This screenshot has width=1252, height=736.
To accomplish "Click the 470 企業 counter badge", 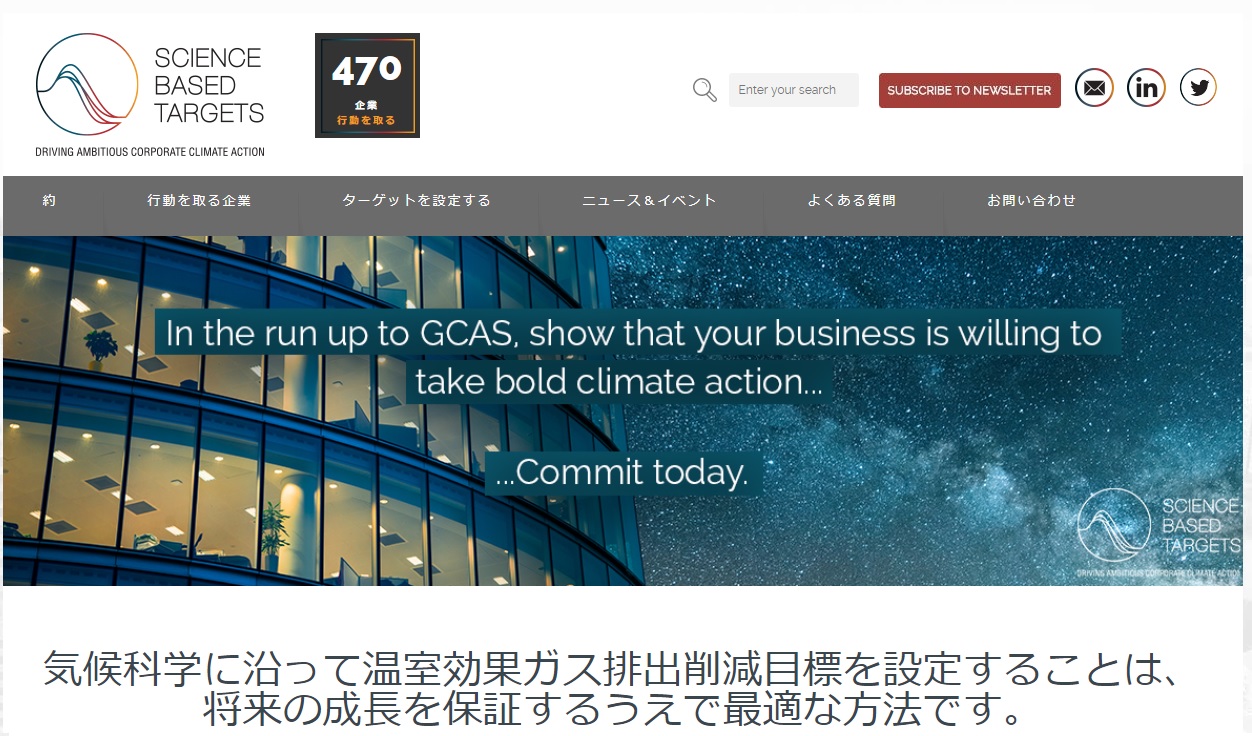I will pyautogui.click(x=367, y=85).
